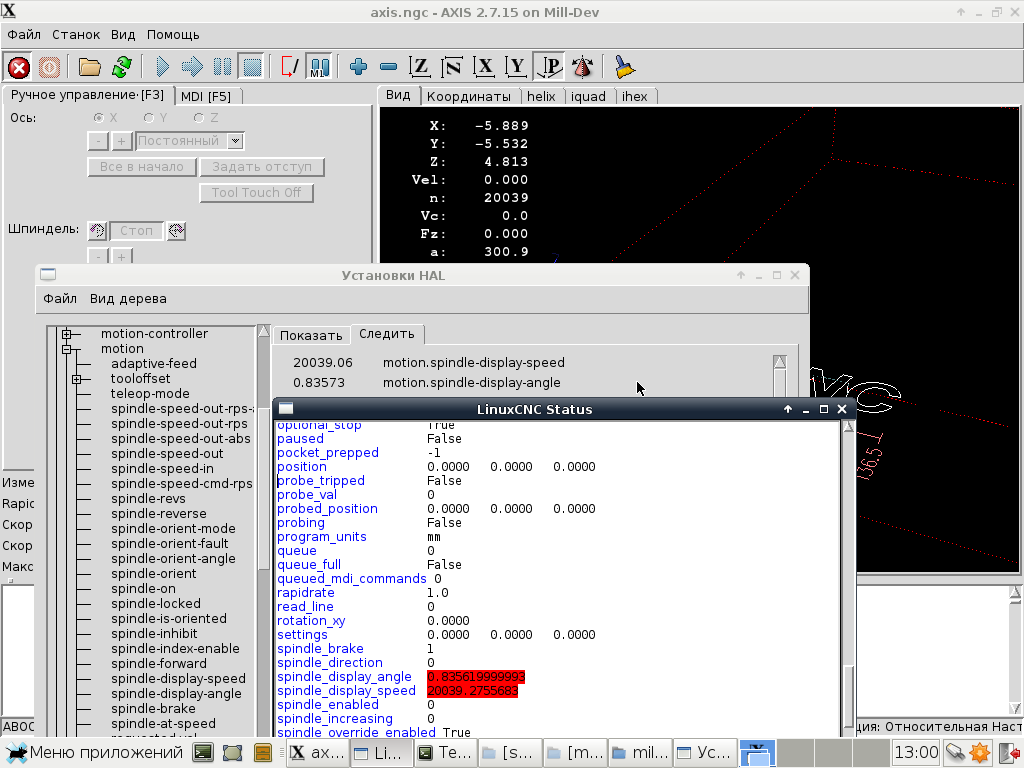Switch to Показать tab in HAL window

click(x=311, y=336)
